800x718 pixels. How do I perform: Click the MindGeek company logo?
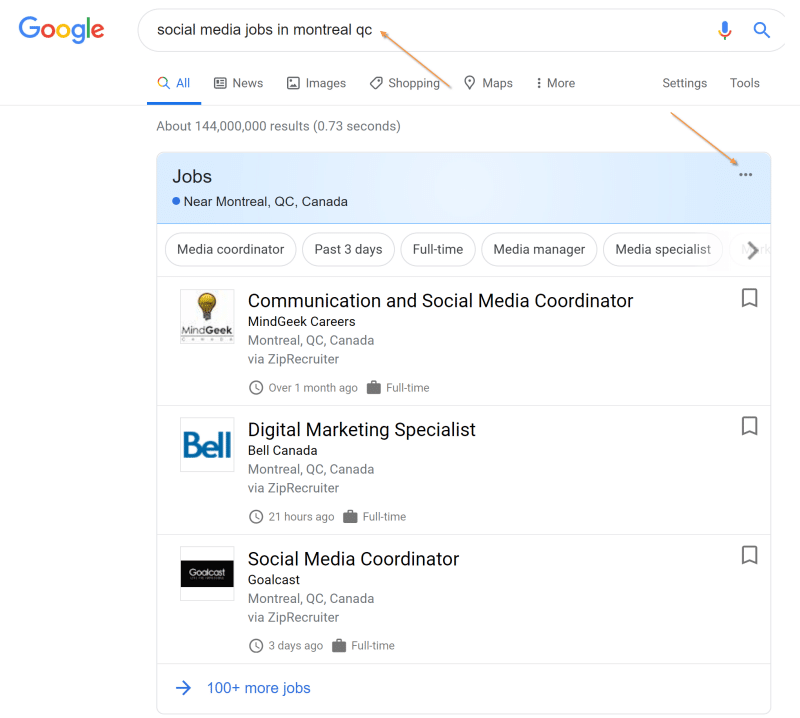click(x=207, y=317)
